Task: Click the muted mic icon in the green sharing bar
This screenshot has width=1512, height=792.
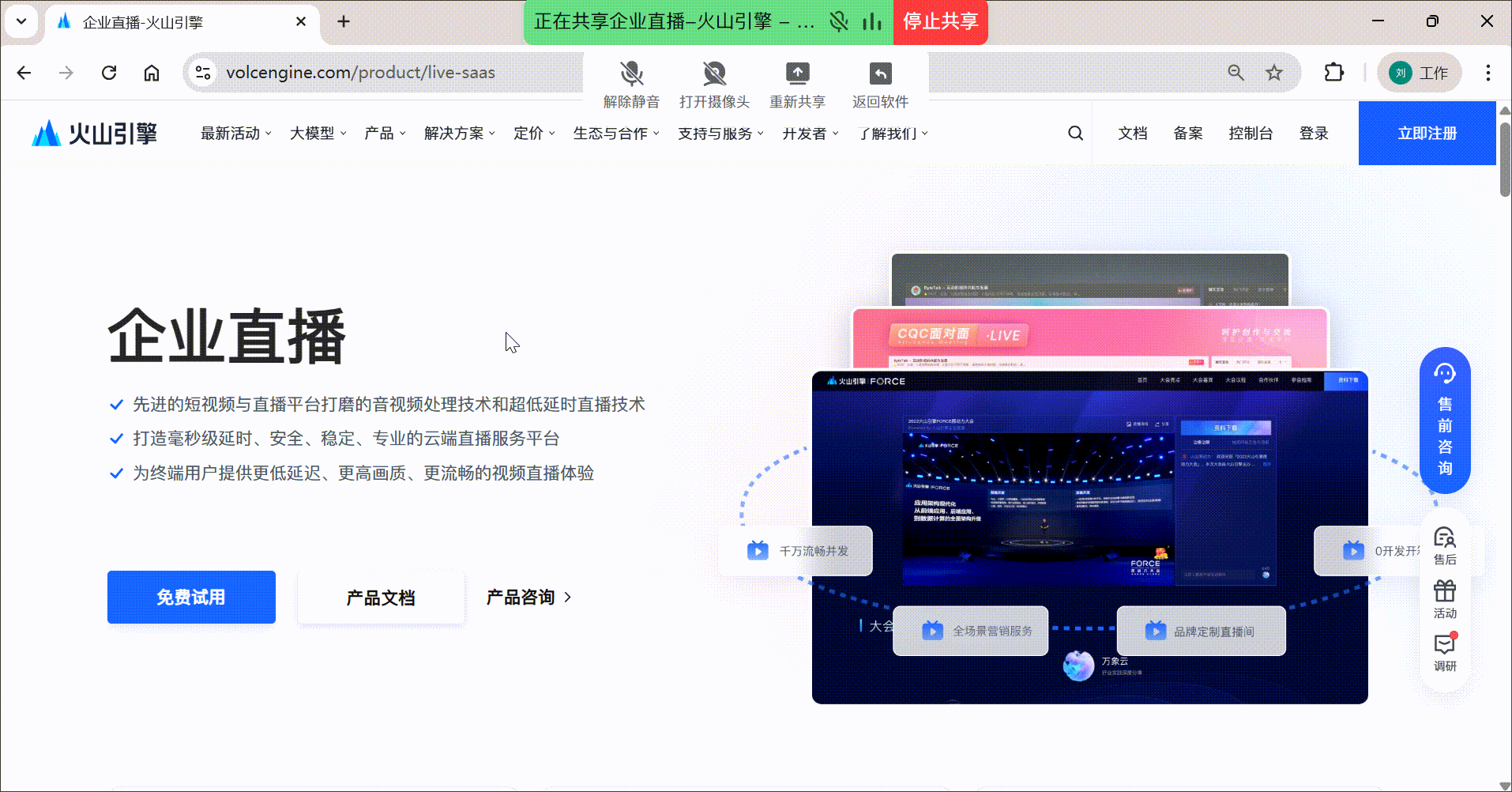Action: [838, 21]
